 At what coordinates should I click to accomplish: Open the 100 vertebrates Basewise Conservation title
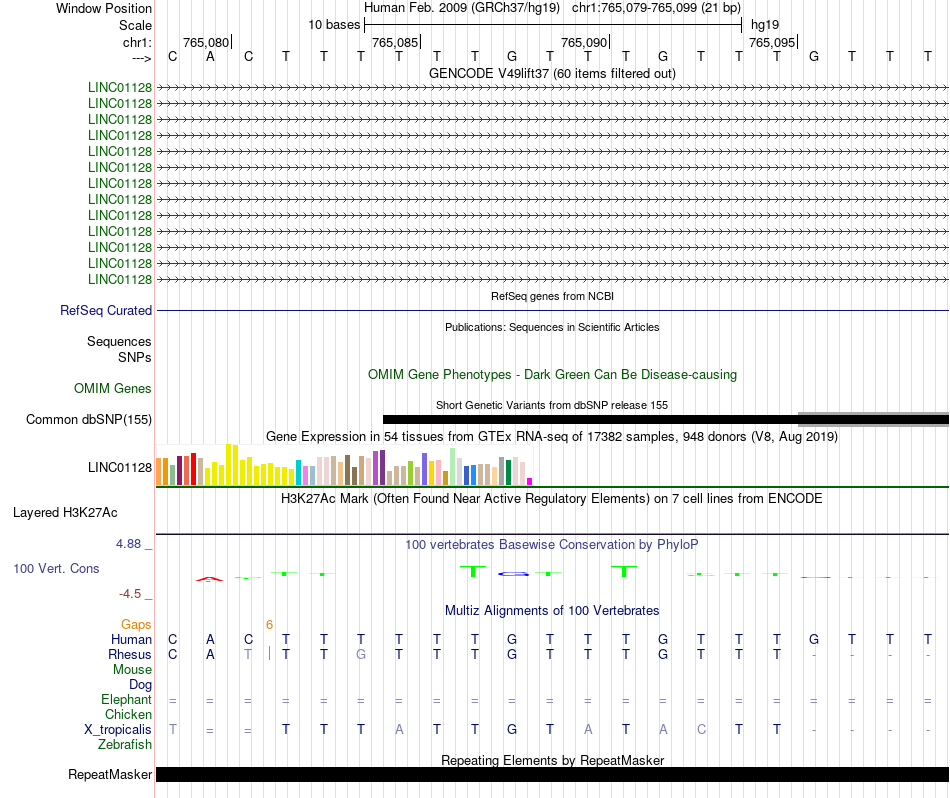tap(552, 545)
